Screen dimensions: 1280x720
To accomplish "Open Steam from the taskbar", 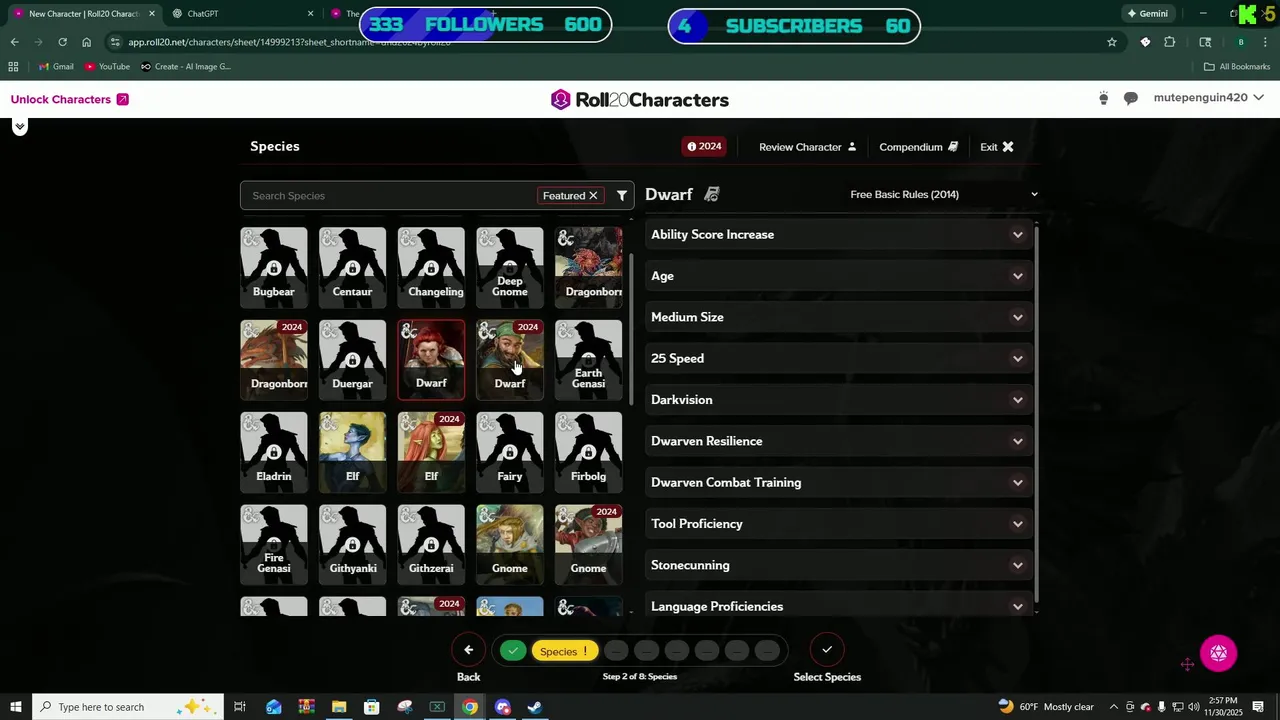I will [535, 707].
